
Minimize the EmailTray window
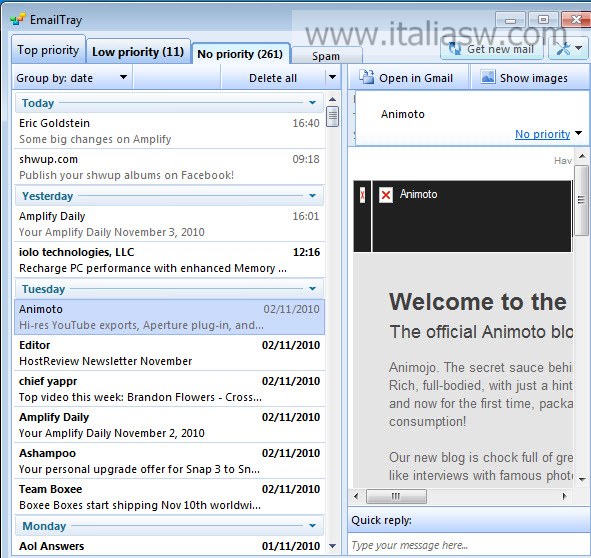coord(510,20)
